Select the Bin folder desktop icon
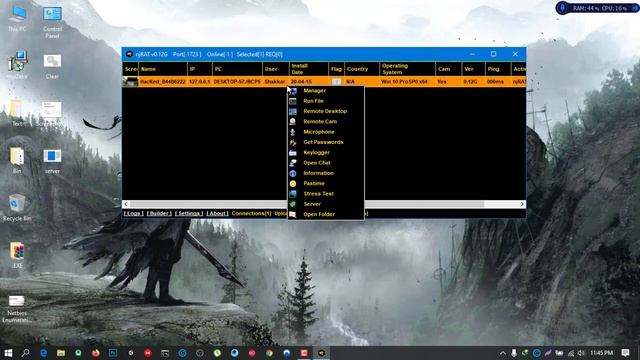 (17, 161)
